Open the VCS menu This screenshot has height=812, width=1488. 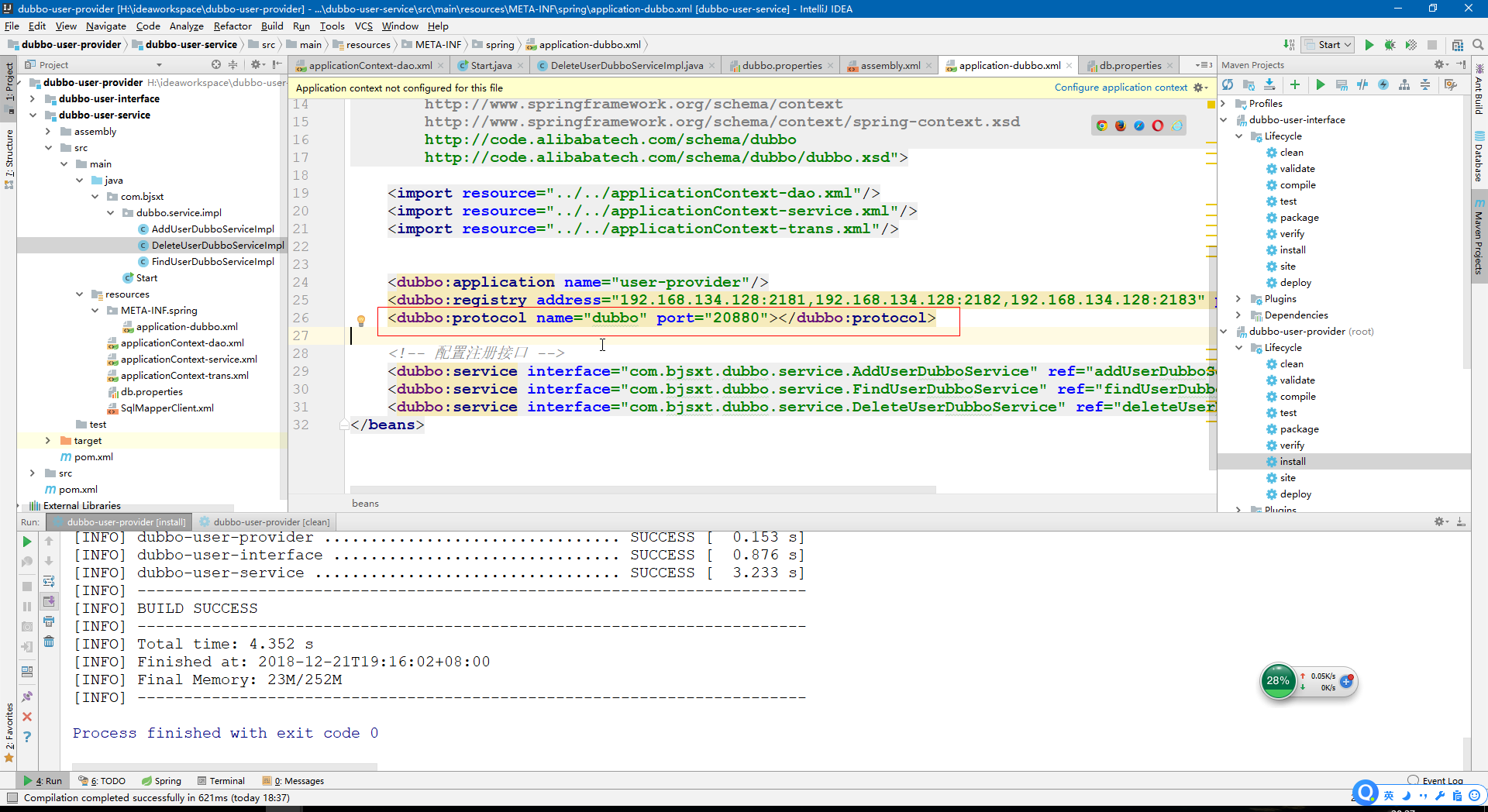(363, 26)
